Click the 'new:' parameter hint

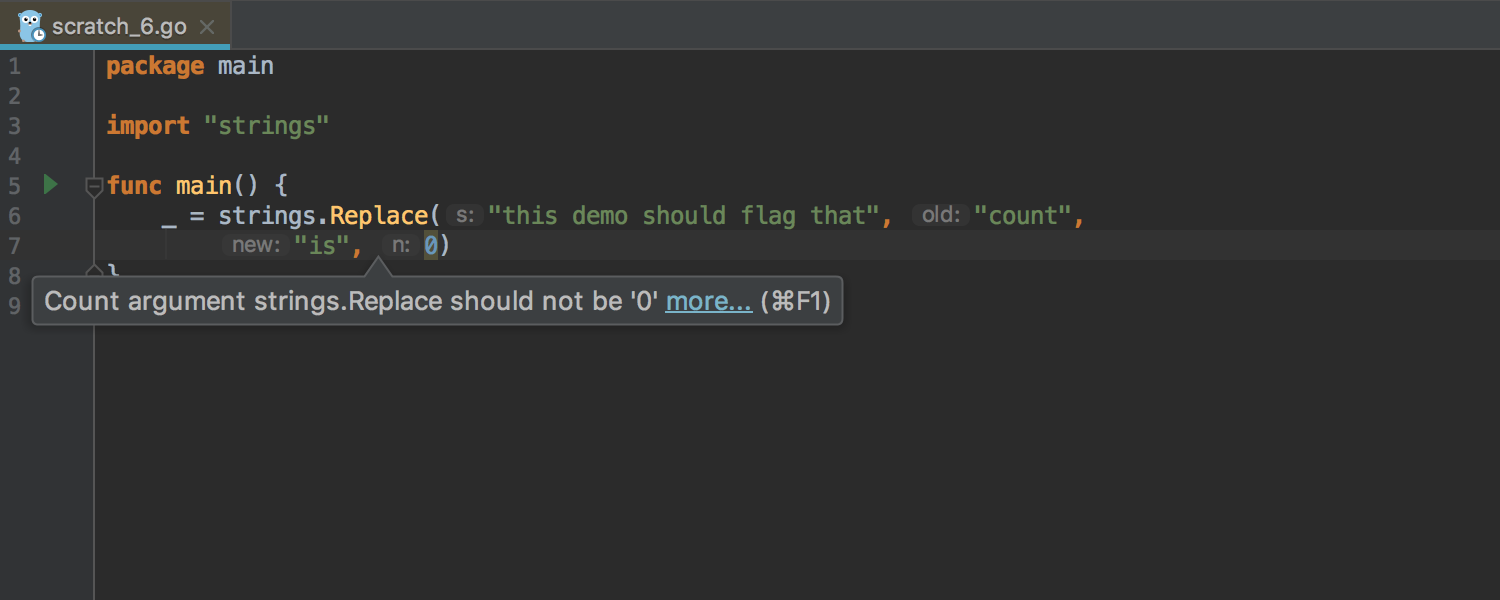pos(257,245)
